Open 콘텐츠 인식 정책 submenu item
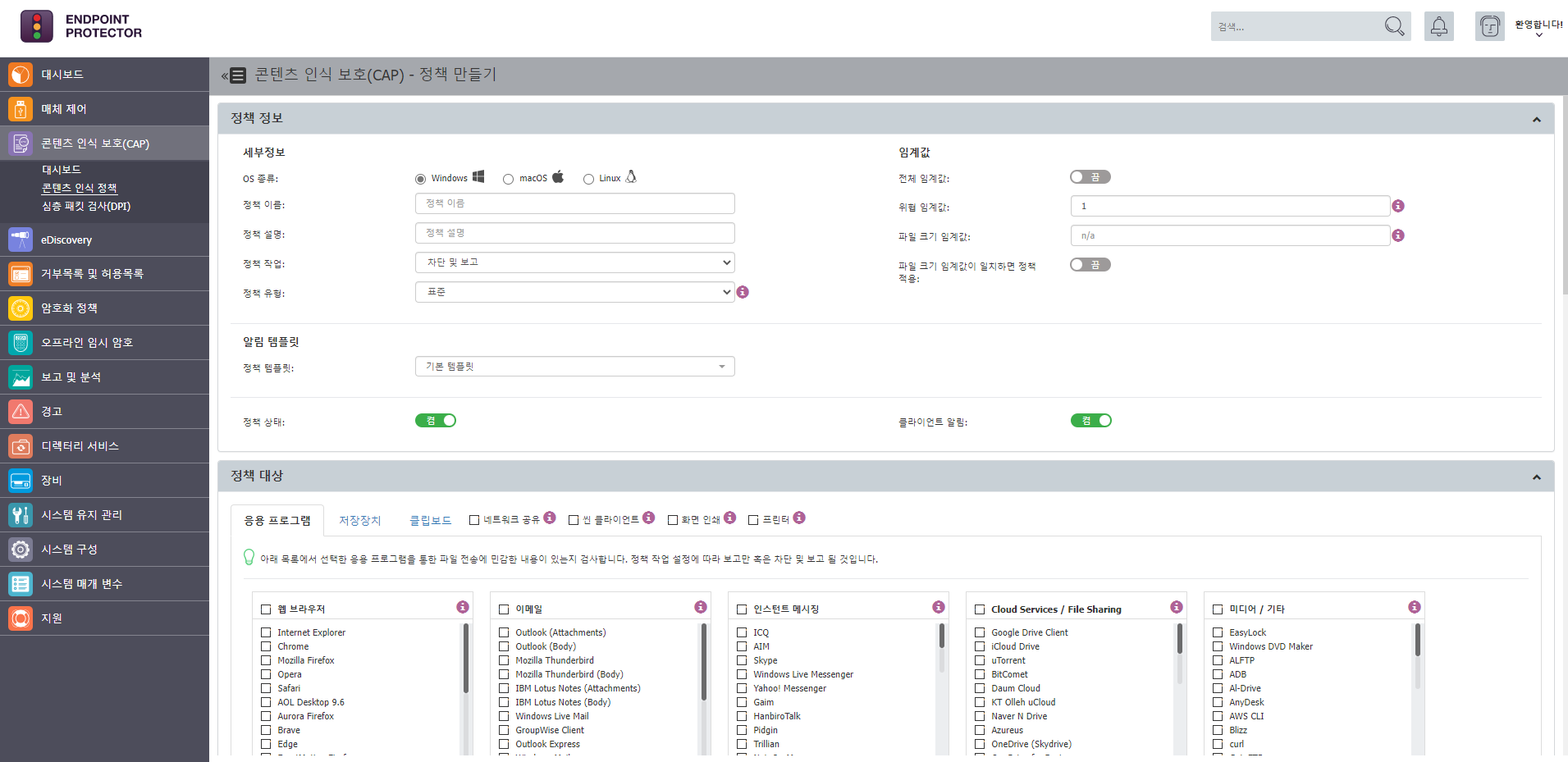The width and height of the screenshot is (1568, 762). coord(80,189)
